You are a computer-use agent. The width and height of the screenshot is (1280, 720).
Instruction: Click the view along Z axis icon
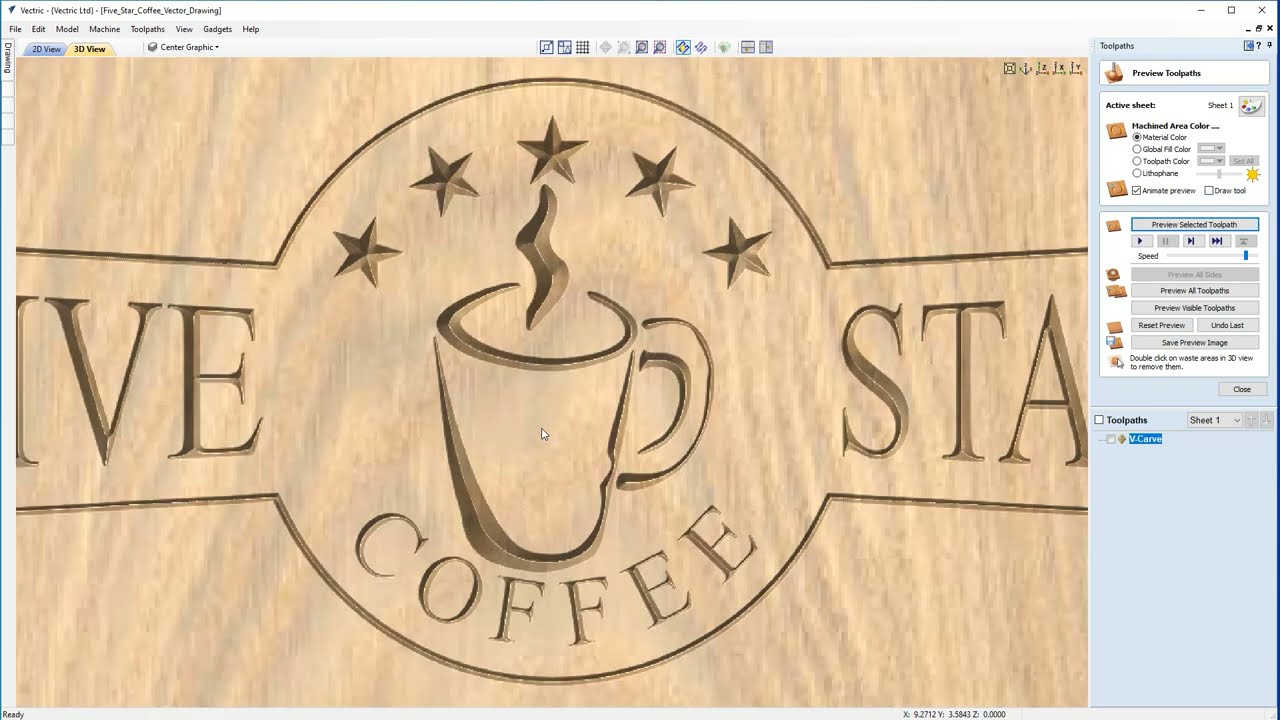point(1042,68)
